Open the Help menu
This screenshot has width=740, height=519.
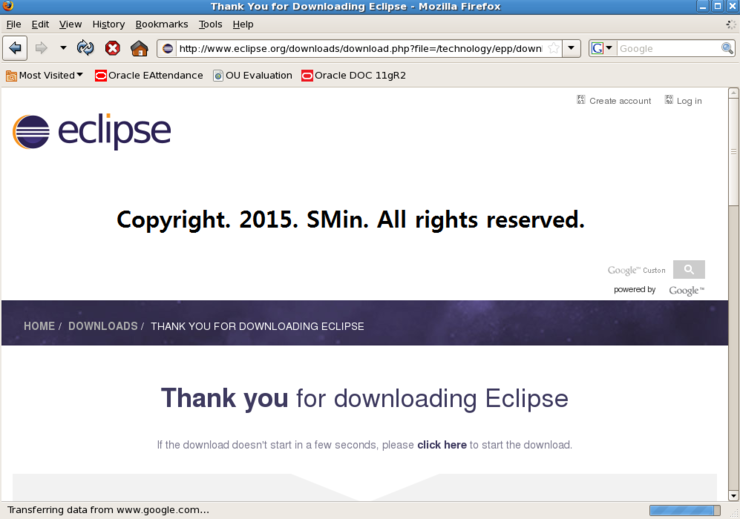tap(243, 24)
